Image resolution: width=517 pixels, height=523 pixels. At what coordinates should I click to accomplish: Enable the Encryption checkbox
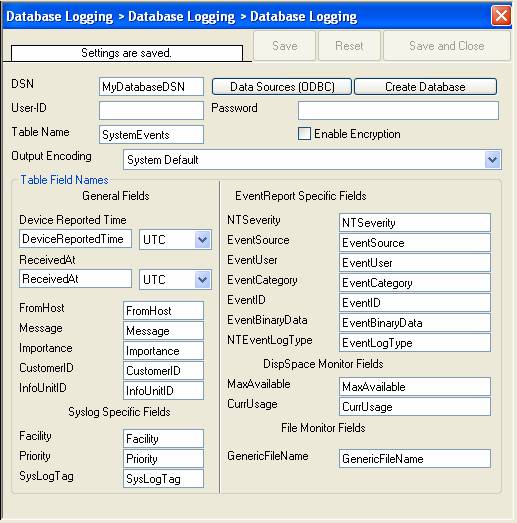click(304, 134)
